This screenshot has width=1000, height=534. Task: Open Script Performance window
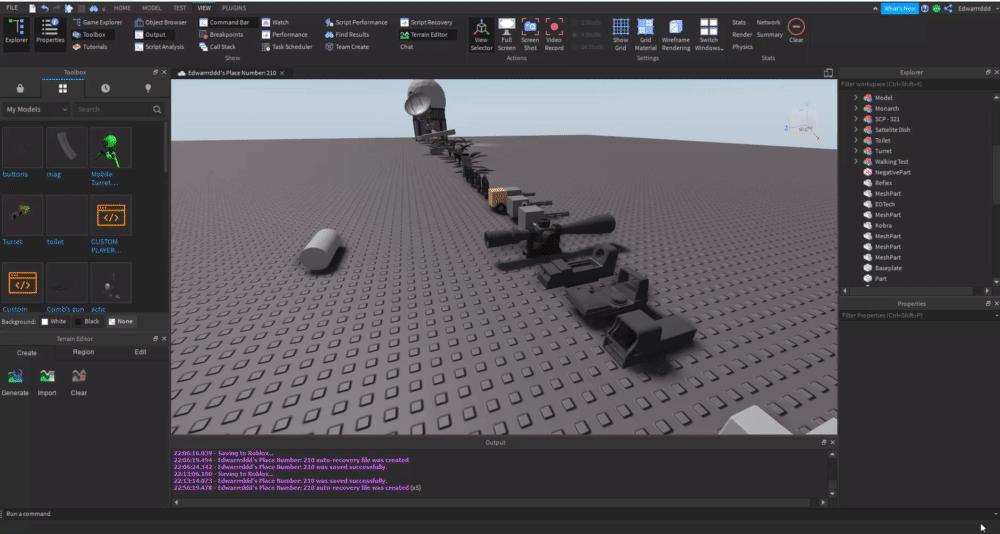pos(356,22)
